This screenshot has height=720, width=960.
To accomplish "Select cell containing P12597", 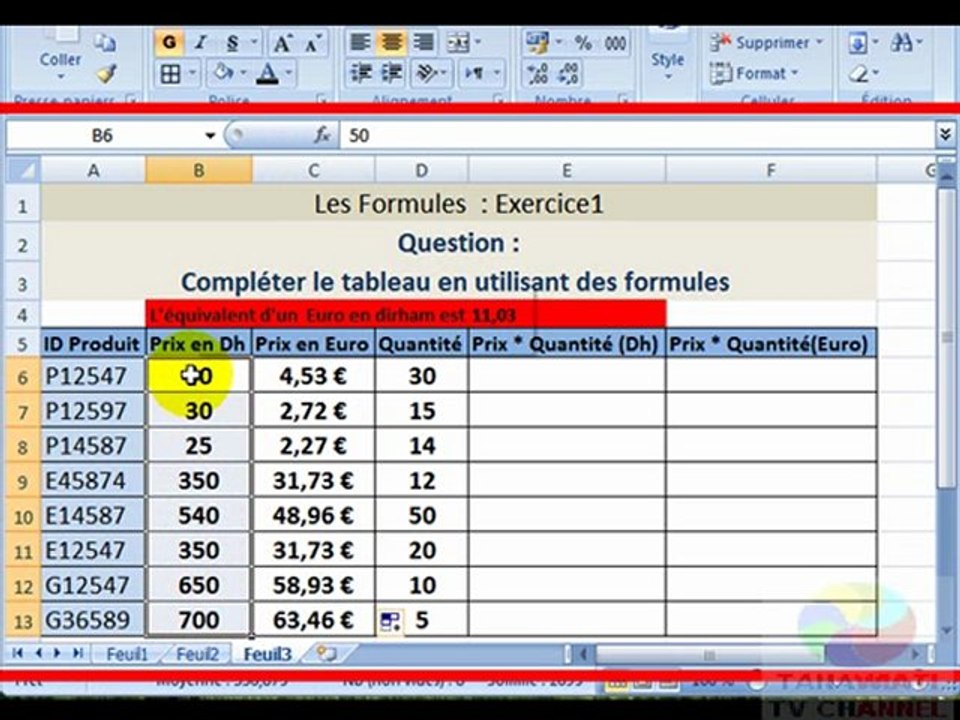I will [94, 411].
